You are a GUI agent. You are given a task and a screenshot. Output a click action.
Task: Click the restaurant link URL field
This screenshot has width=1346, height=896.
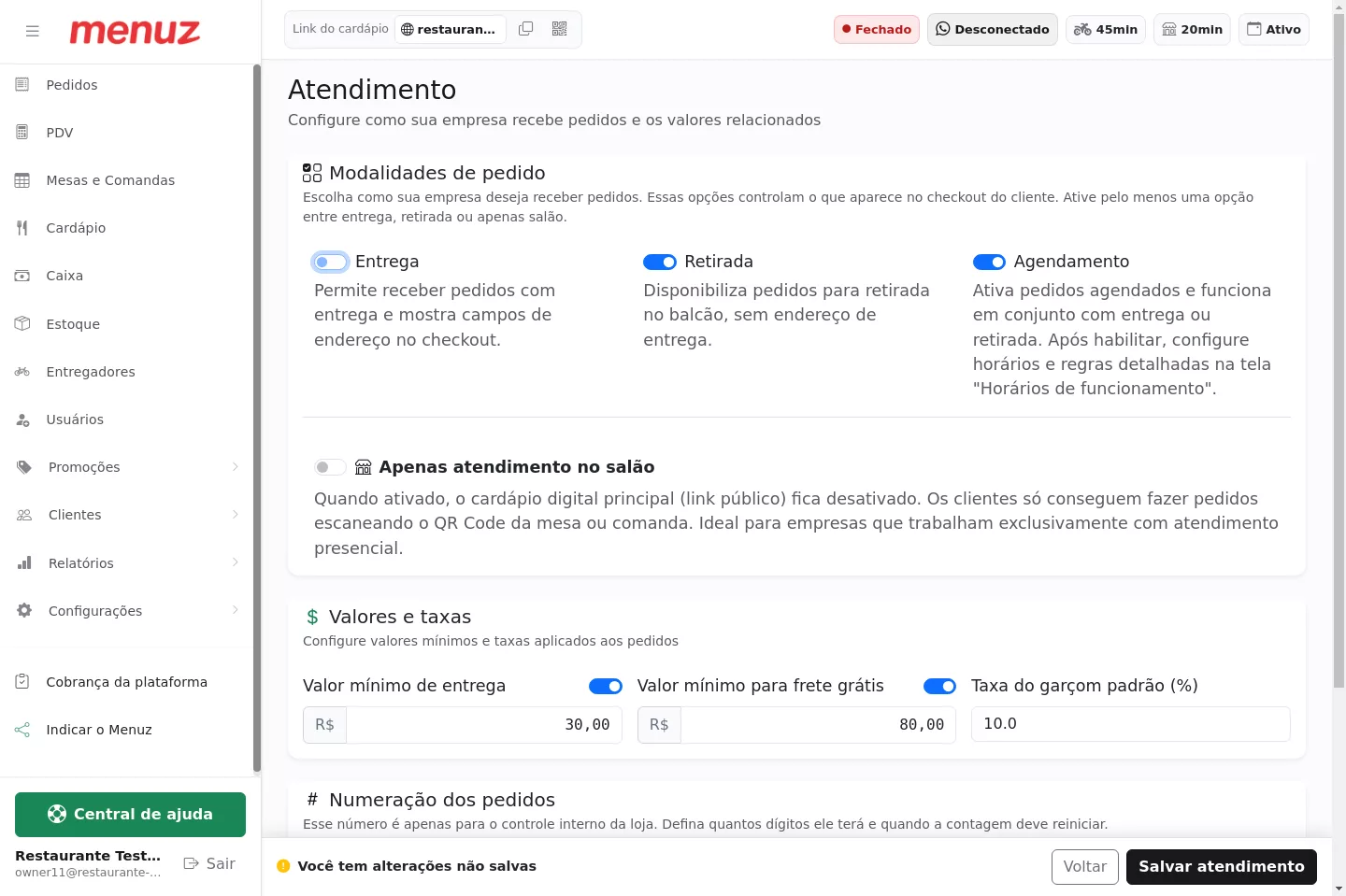pyautogui.click(x=451, y=29)
